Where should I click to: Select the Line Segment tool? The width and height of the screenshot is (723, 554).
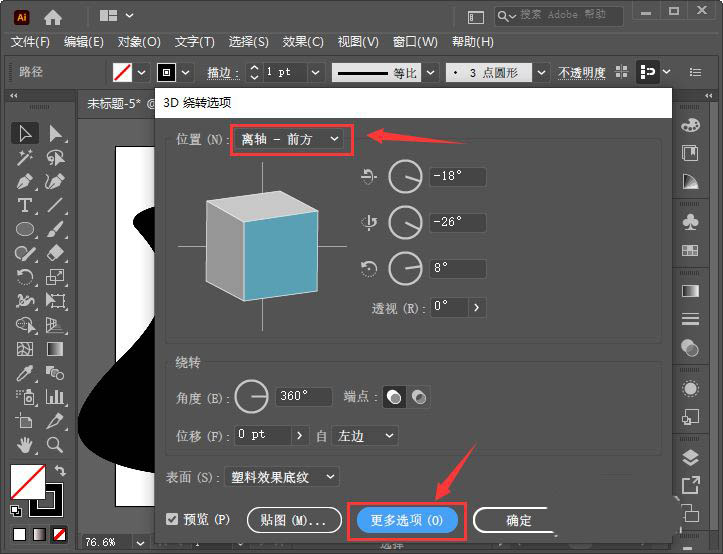pyautogui.click(x=55, y=205)
